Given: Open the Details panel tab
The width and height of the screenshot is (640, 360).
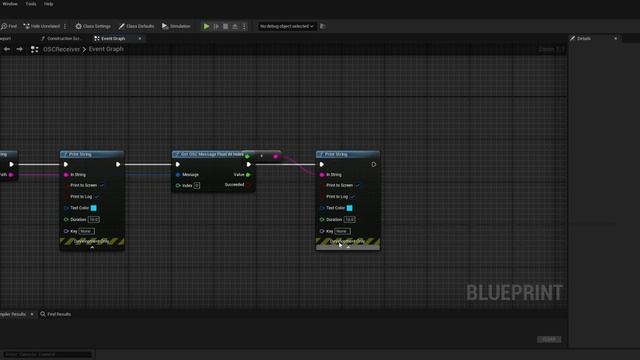Looking at the screenshot, I should 584,38.
